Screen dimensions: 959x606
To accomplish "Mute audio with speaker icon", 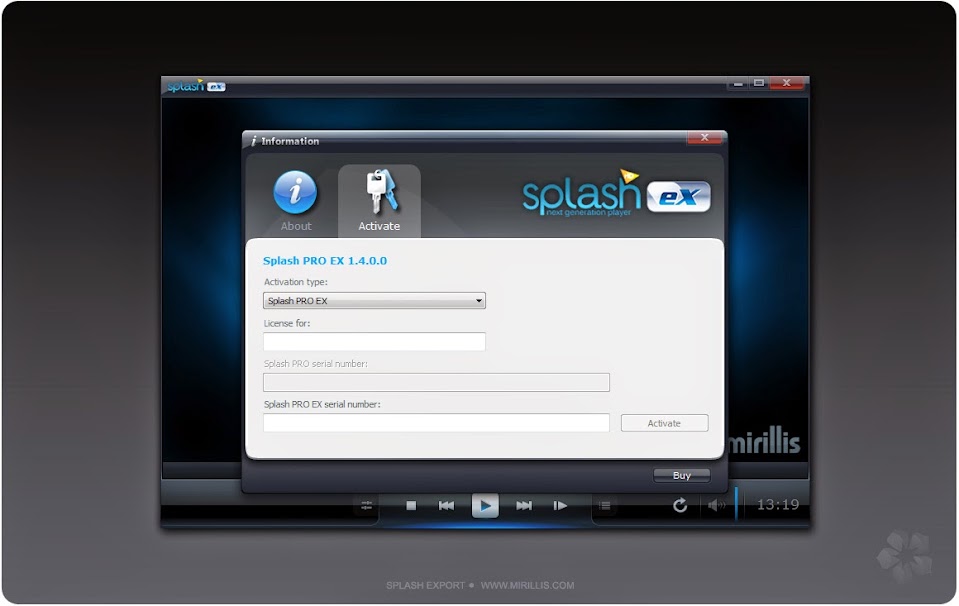I will (x=716, y=505).
